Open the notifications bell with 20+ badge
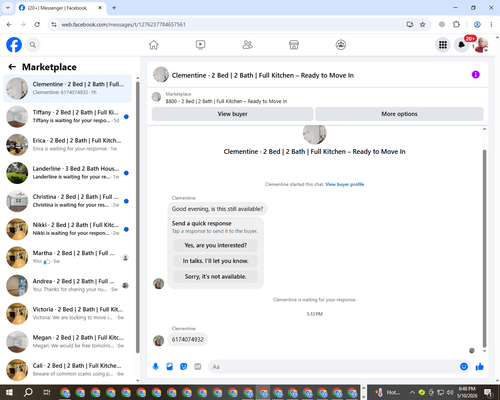 pos(462,45)
